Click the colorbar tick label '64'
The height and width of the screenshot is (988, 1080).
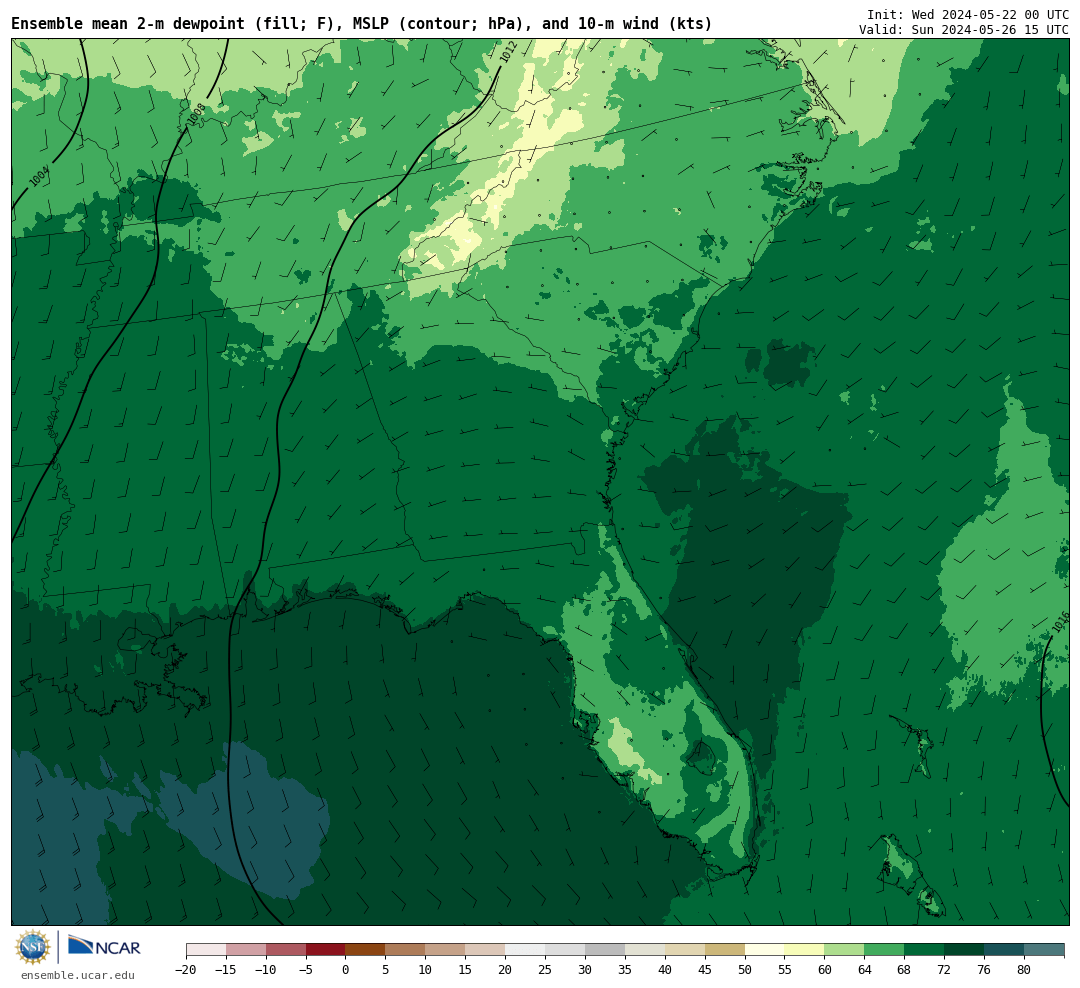[865, 969]
